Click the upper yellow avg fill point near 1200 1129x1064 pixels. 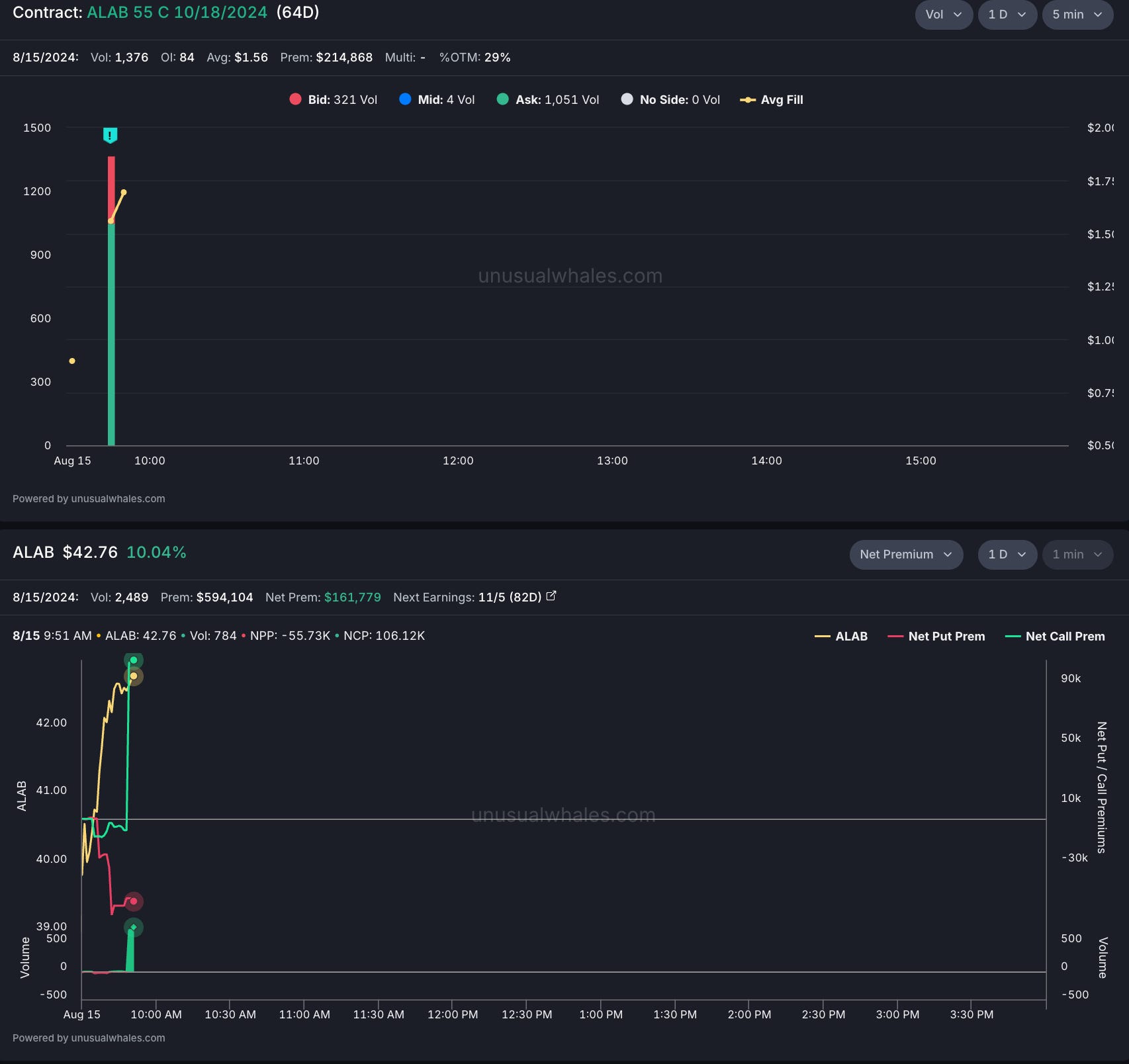pos(124,193)
